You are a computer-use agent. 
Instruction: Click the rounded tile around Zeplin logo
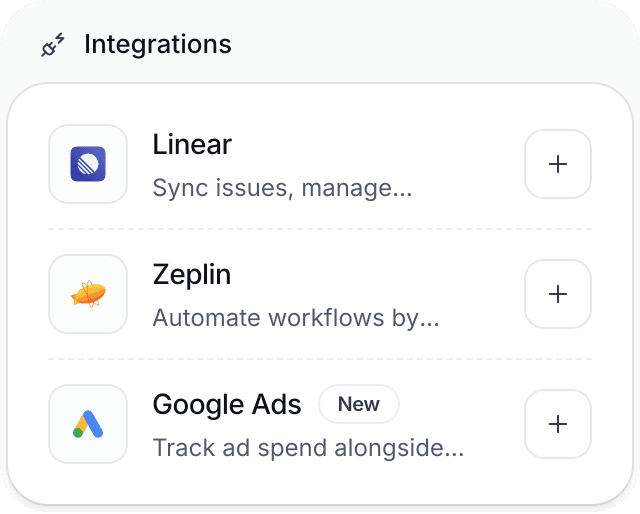[88, 294]
